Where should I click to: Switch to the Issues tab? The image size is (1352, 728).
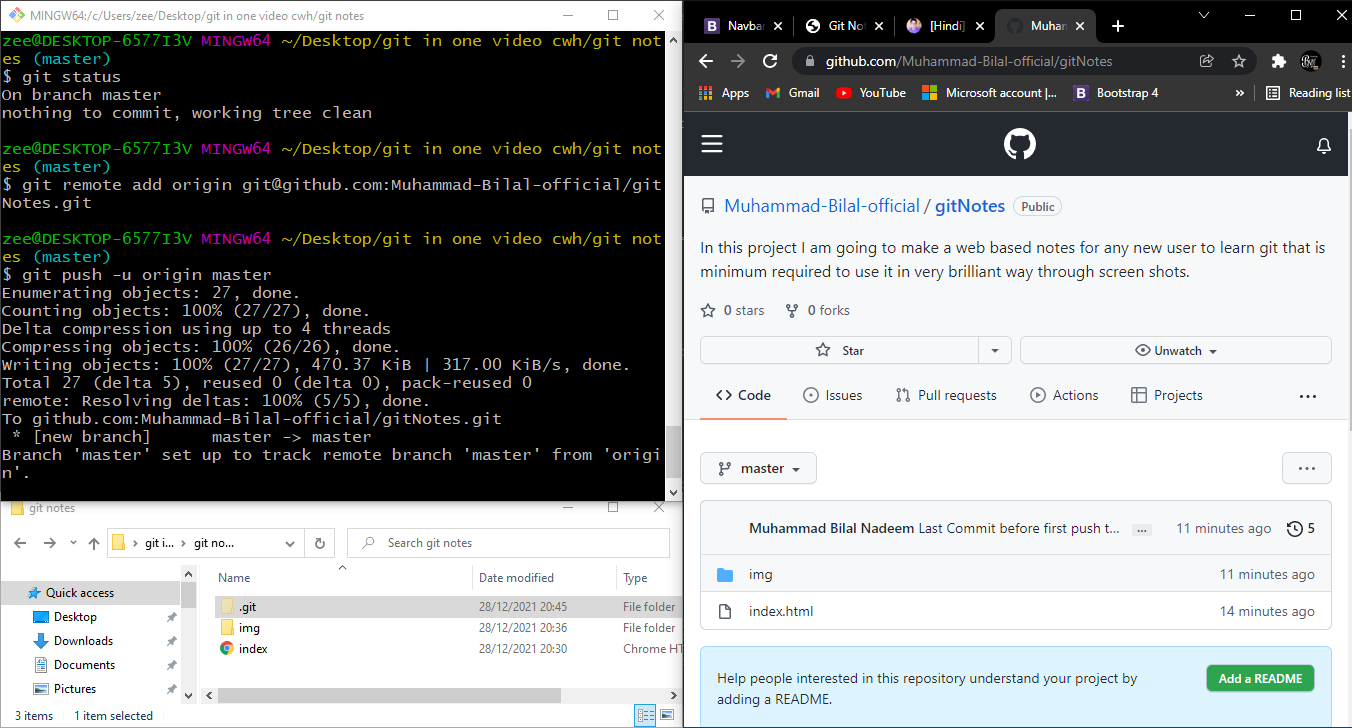click(832, 395)
